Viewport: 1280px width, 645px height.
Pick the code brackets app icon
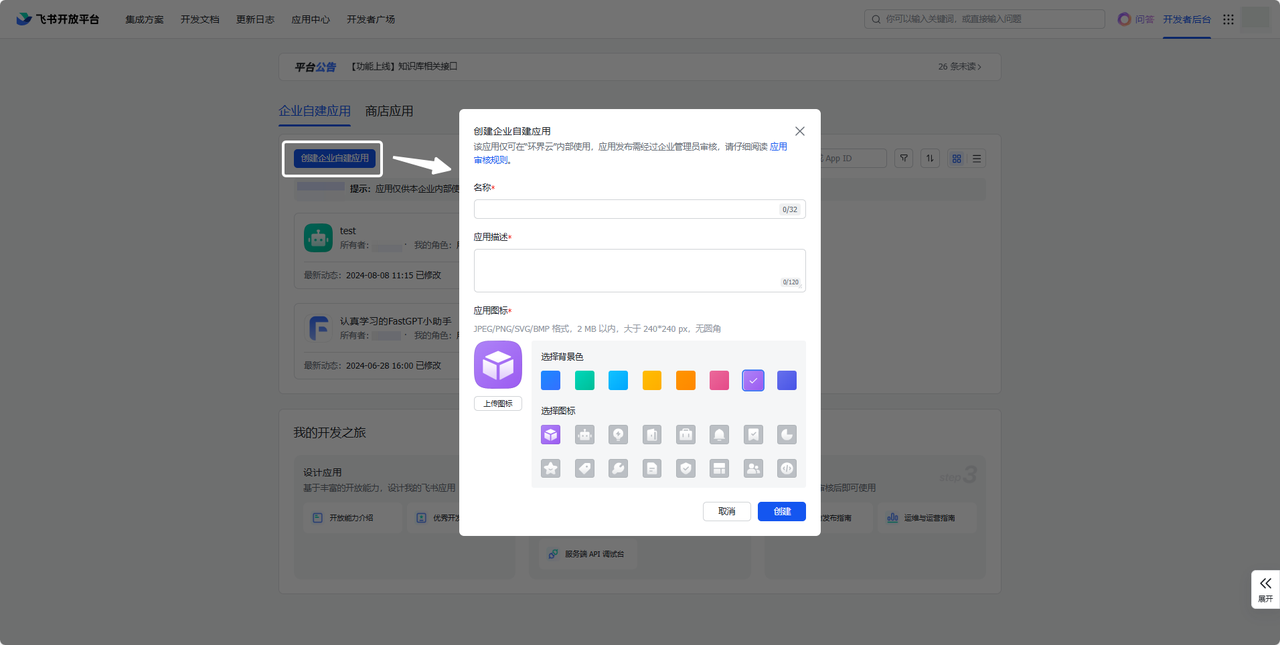[786, 468]
